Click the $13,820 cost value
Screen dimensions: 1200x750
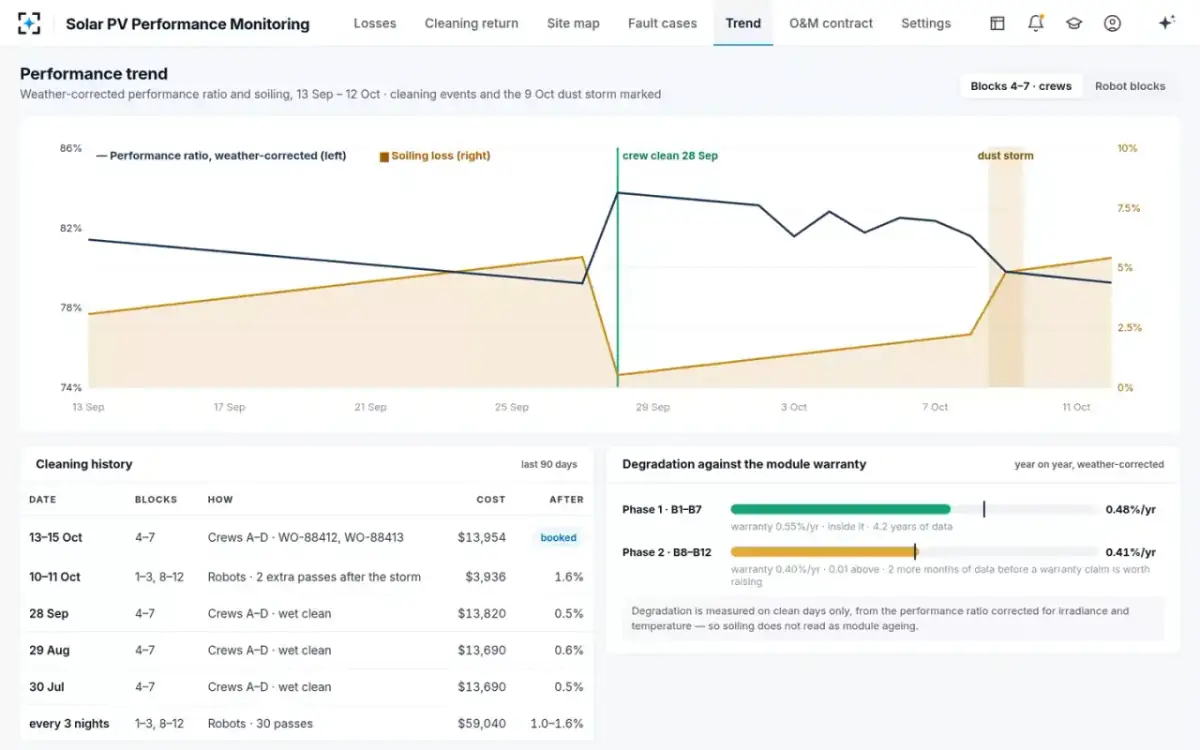click(x=482, y=614)
